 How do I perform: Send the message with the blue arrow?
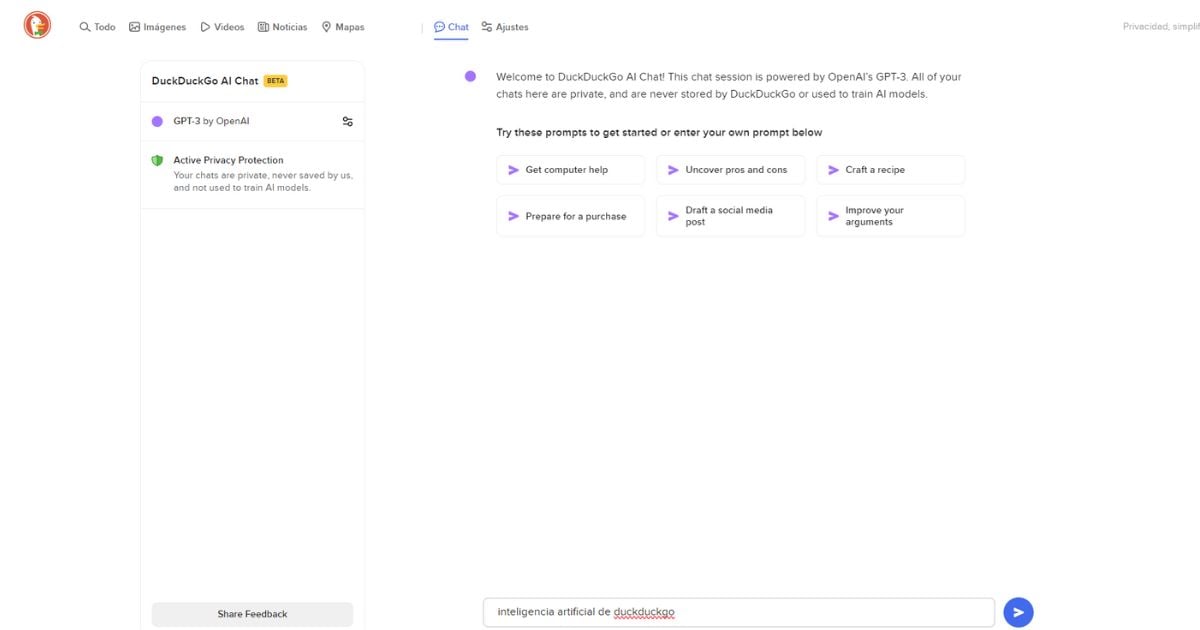(1018, 612)
